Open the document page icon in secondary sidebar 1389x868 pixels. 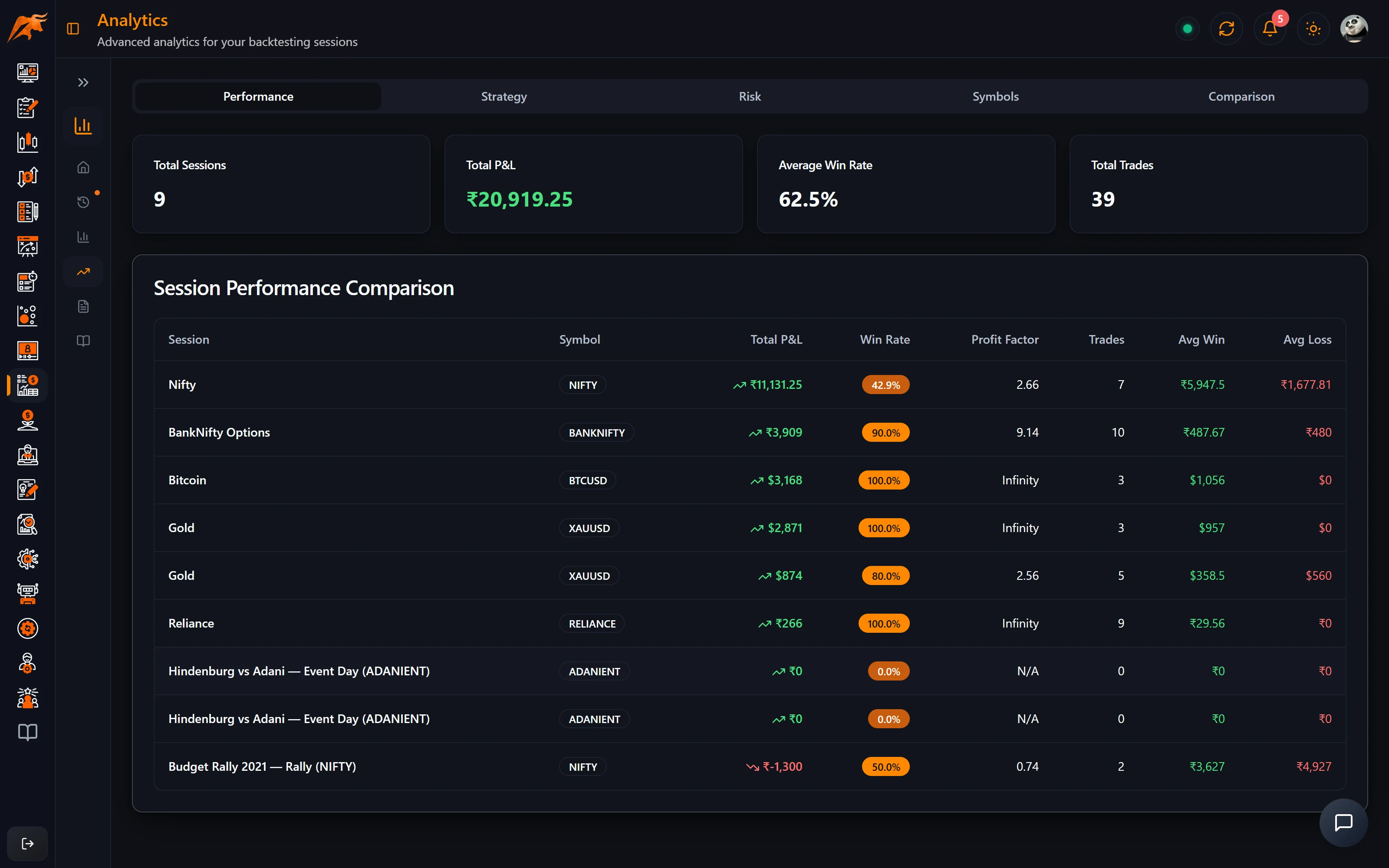pyautogui.click(x=83, y=306)
